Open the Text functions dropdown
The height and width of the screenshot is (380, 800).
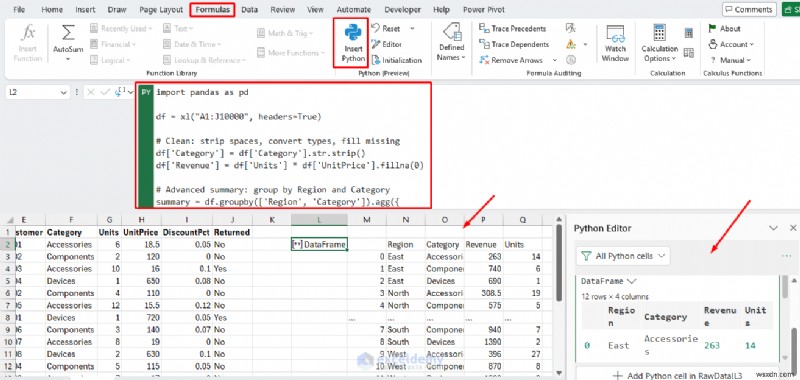[178, 29]
